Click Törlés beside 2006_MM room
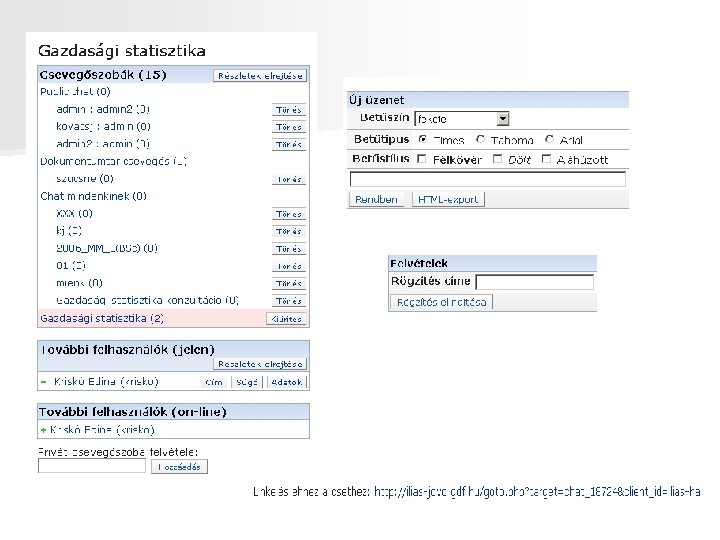This screenshot has width=720, height=540. coord(288,249)
